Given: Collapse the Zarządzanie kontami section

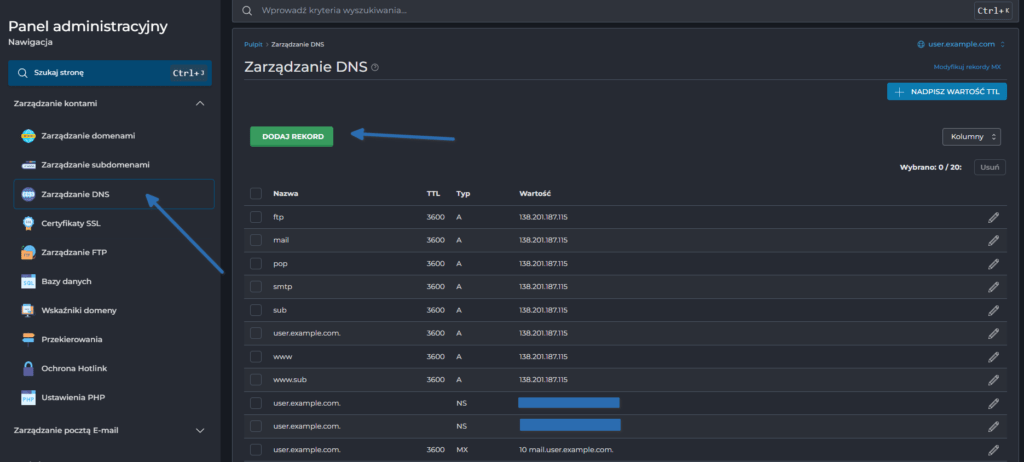Looking at the screenshot, I should (200, 103).
